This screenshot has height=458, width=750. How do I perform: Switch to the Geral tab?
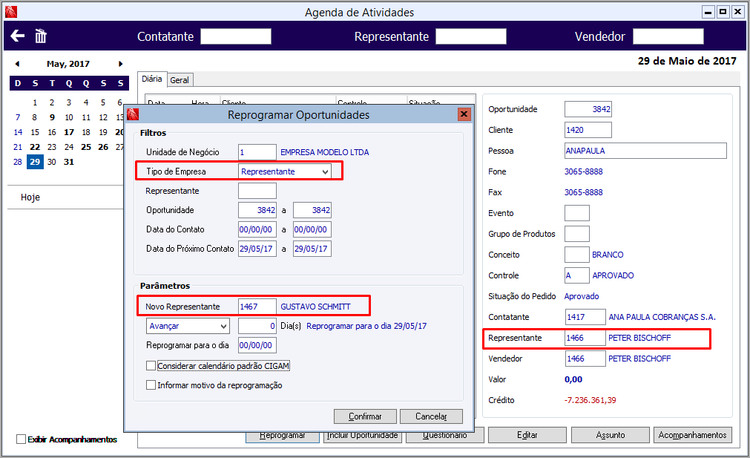pyautogui.click(x=180, y=80)
